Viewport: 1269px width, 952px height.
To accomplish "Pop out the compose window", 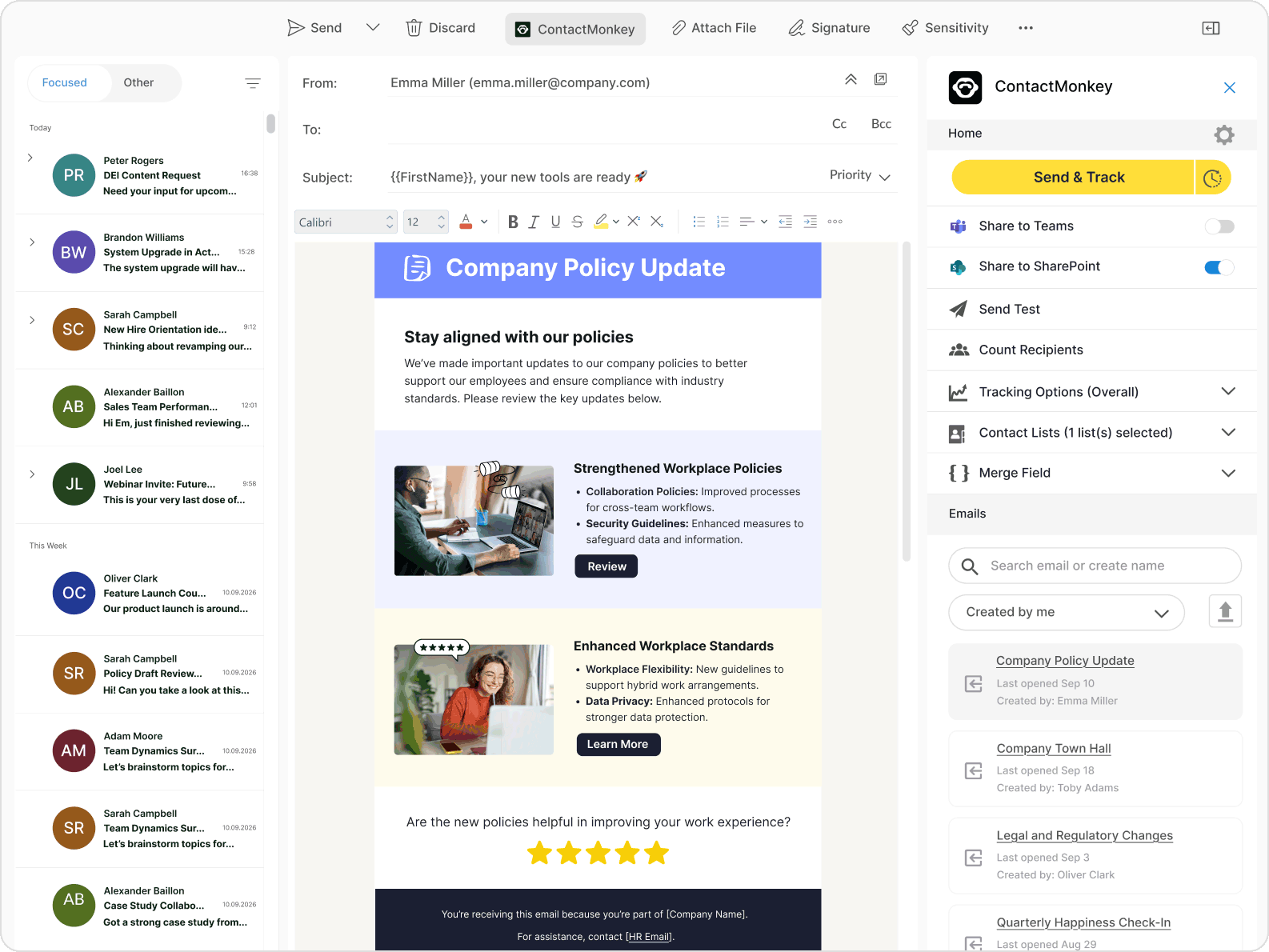I will (880, 79).
